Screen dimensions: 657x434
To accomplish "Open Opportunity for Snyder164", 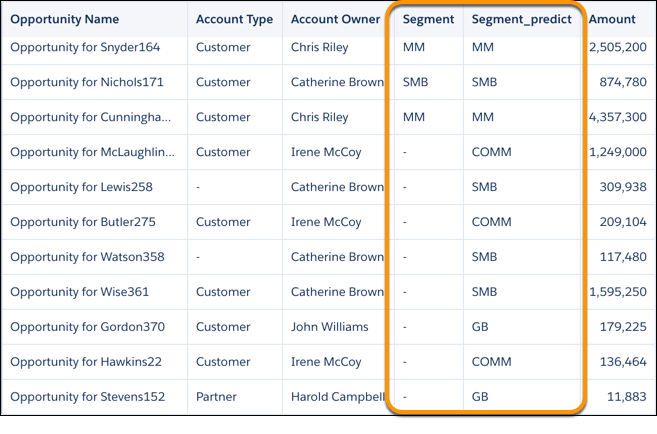I will (x=85, y=47).
